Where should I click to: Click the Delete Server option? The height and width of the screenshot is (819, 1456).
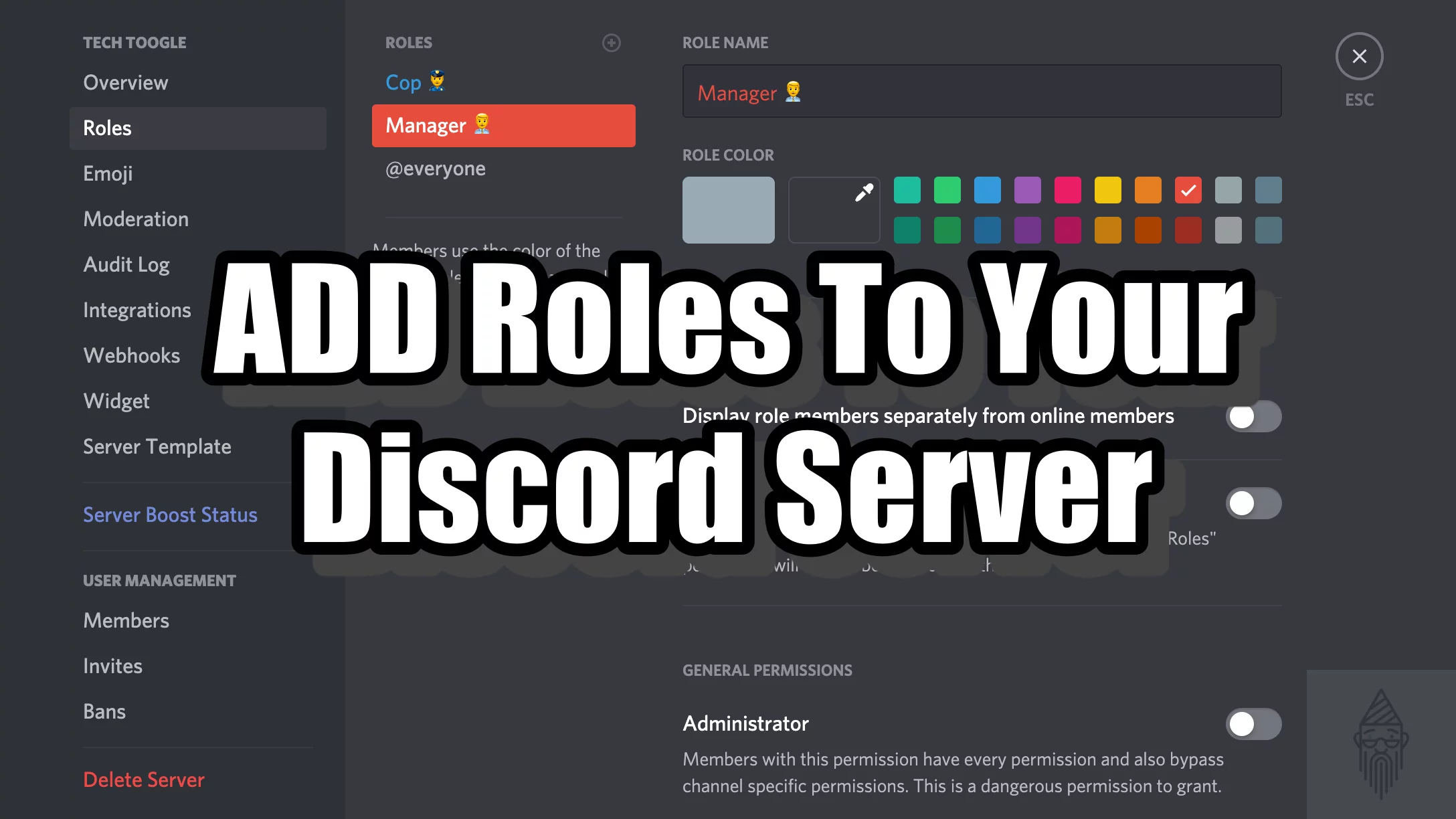(143, 780)
